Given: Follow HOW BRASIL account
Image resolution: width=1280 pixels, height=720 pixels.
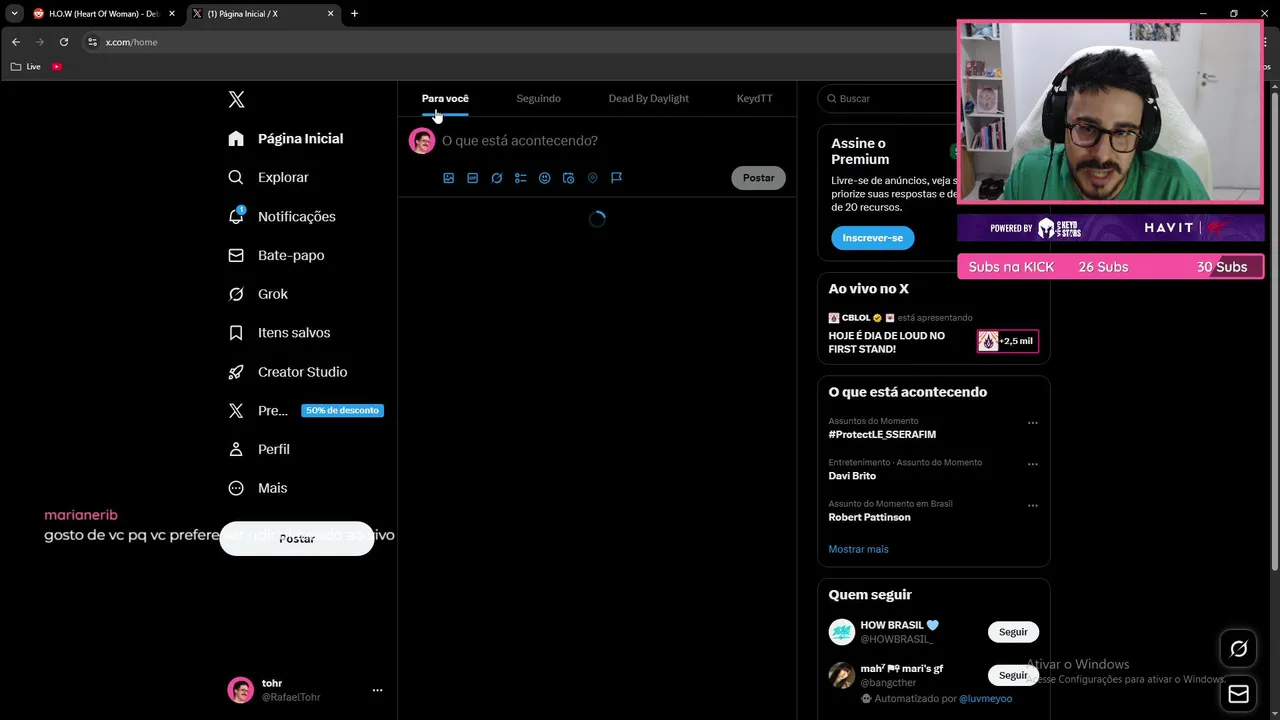Looking at the screenshot, I should [x=1013, y=632].
